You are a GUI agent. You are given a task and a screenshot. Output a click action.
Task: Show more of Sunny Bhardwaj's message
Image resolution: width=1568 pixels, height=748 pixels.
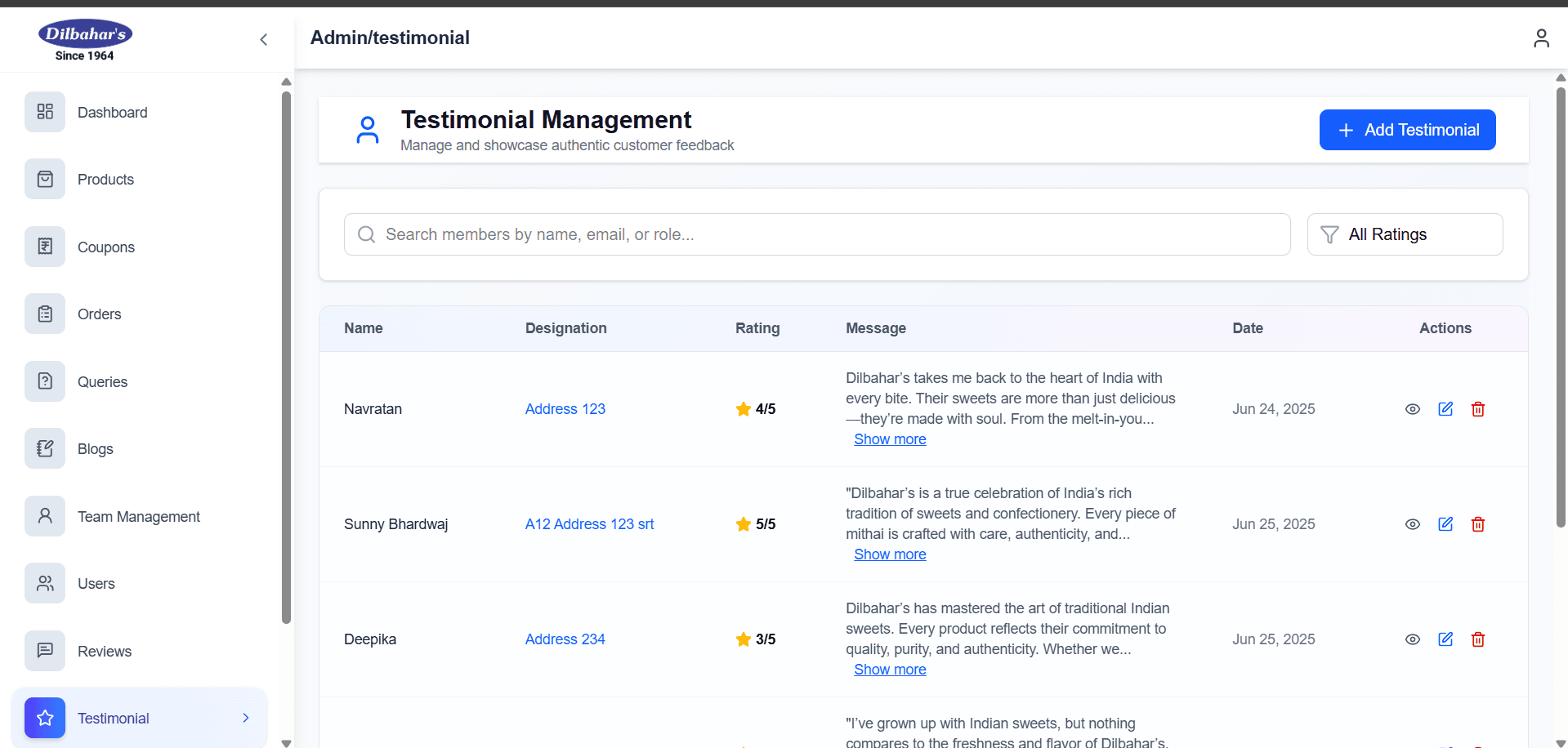pos(890,554)
